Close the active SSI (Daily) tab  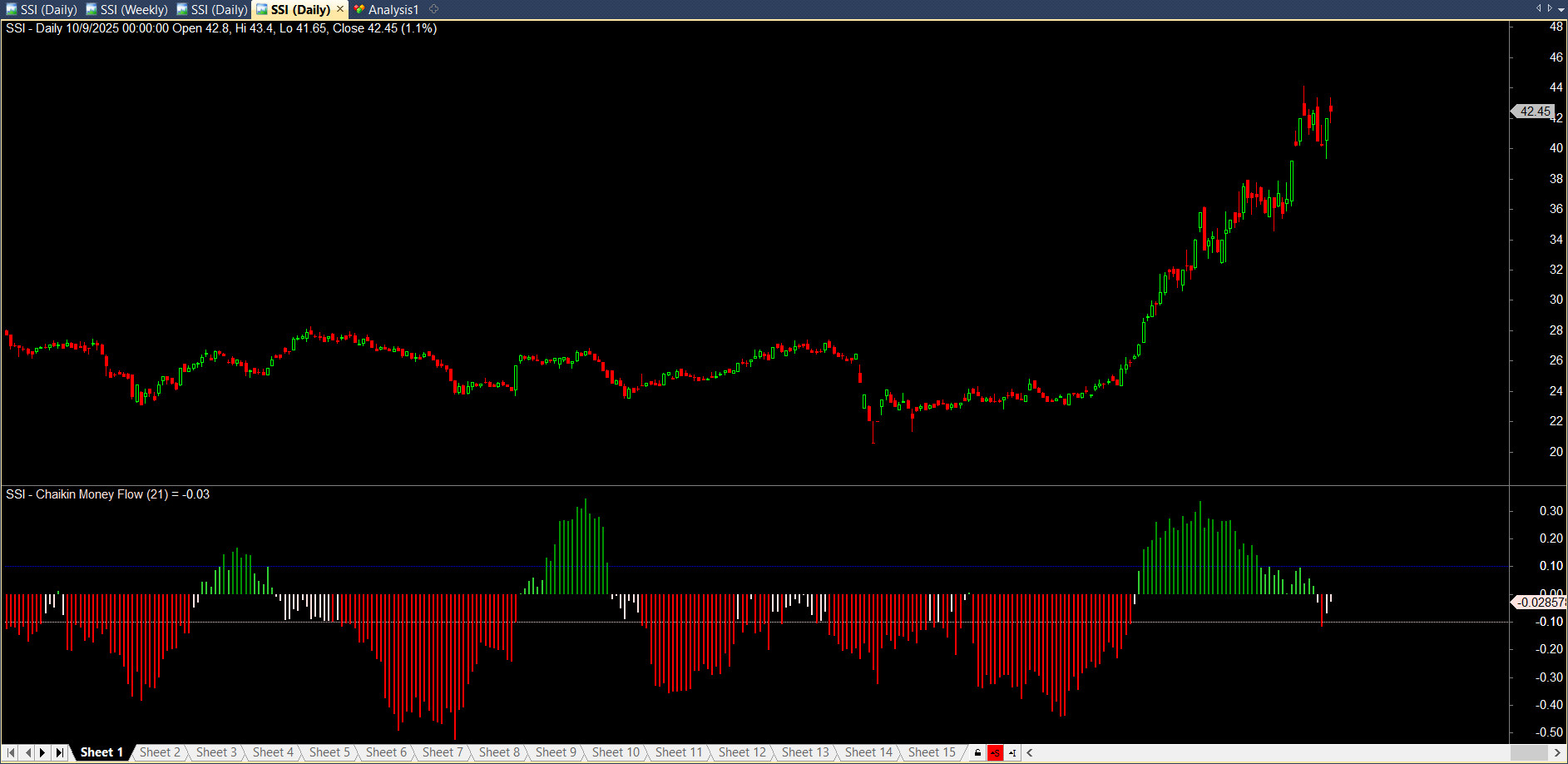[340, 9]
